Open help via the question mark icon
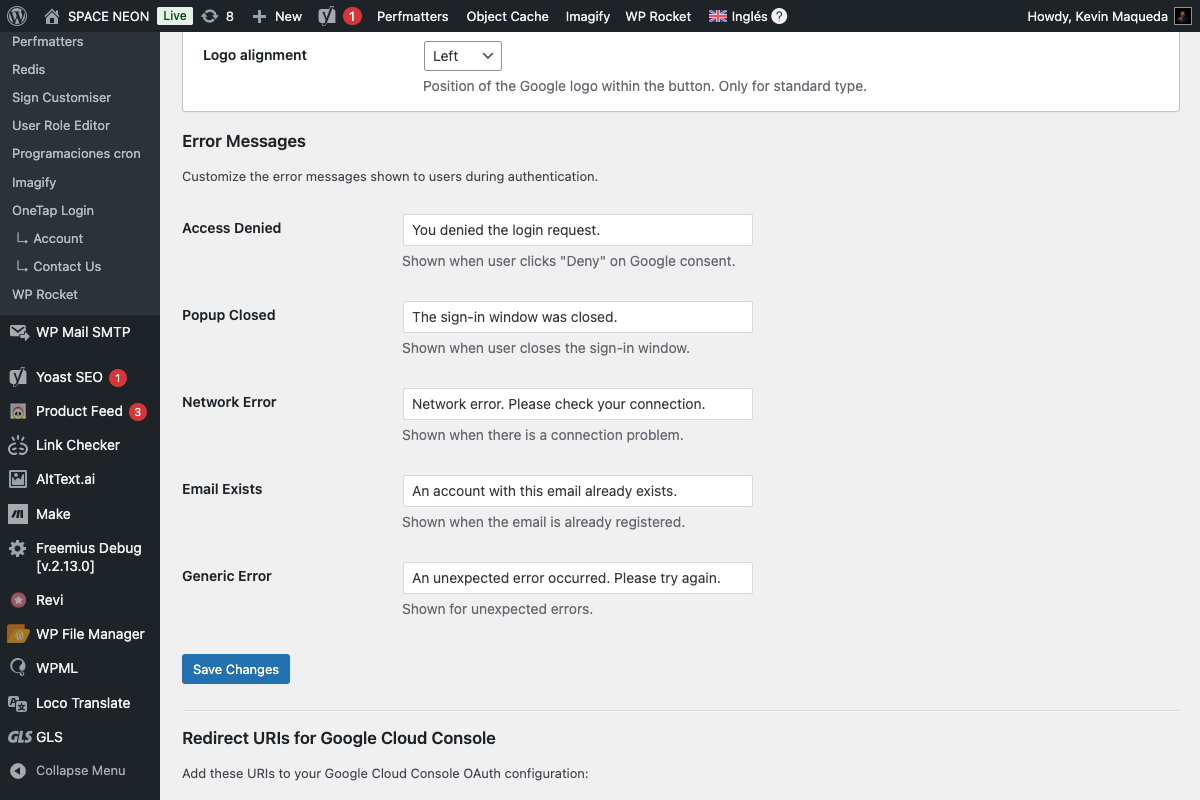 [778, 16]
